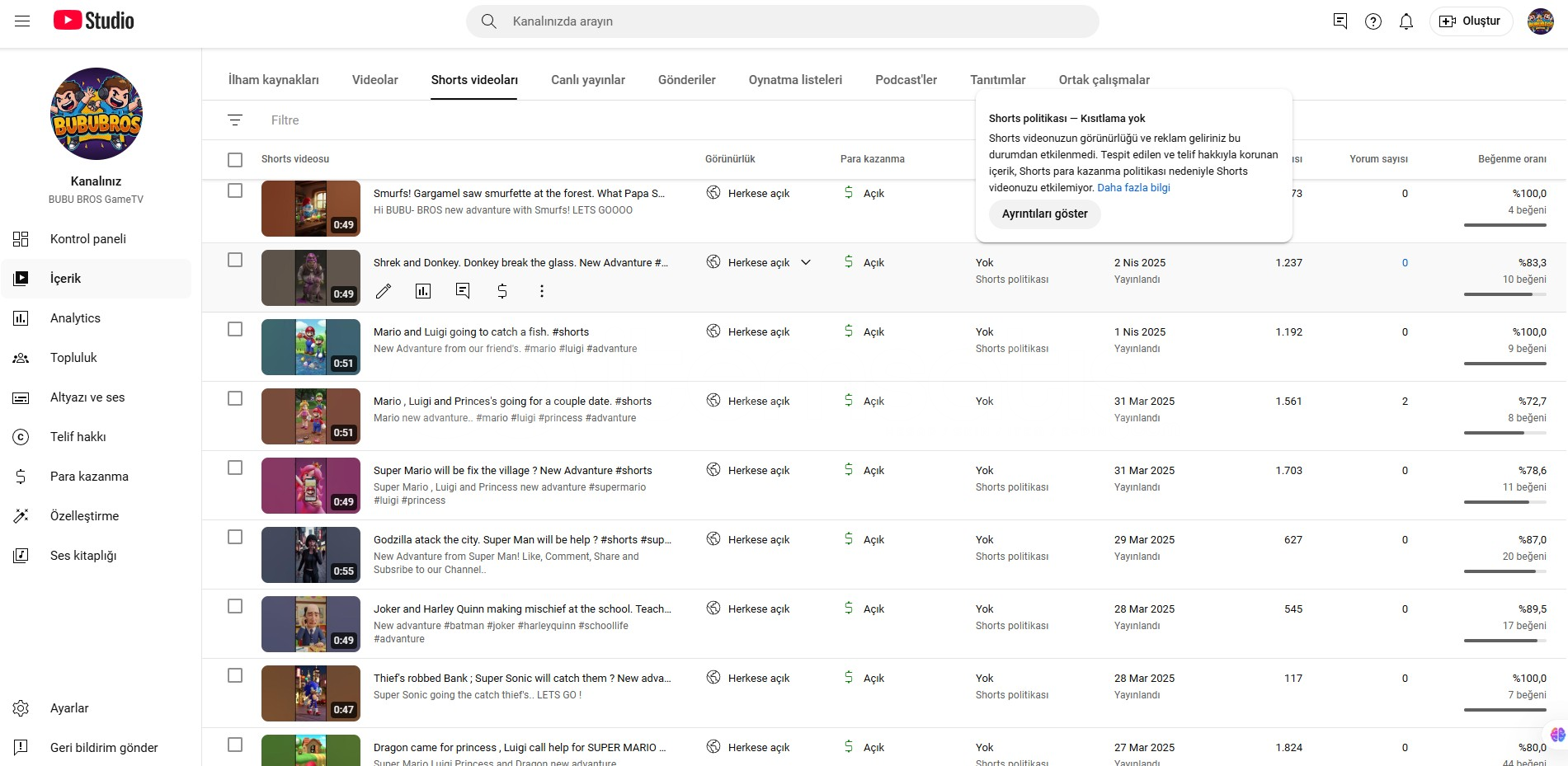Viewport: 1568px width, 766px height.
Task: Open the hamburger menu icon
Action: (22, 21)
